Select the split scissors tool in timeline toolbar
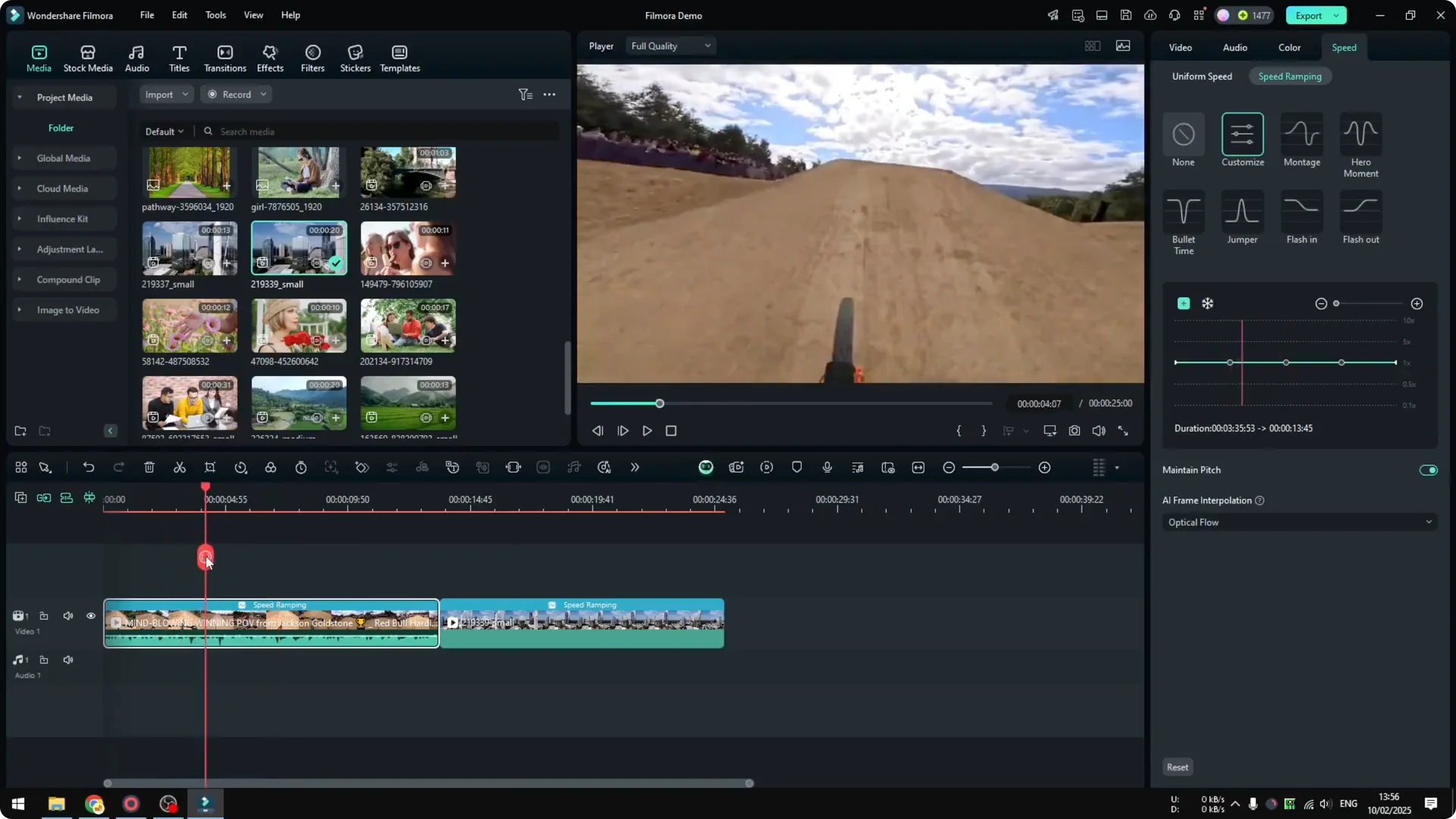1456x819 pixels. click(x=180, y=467)
